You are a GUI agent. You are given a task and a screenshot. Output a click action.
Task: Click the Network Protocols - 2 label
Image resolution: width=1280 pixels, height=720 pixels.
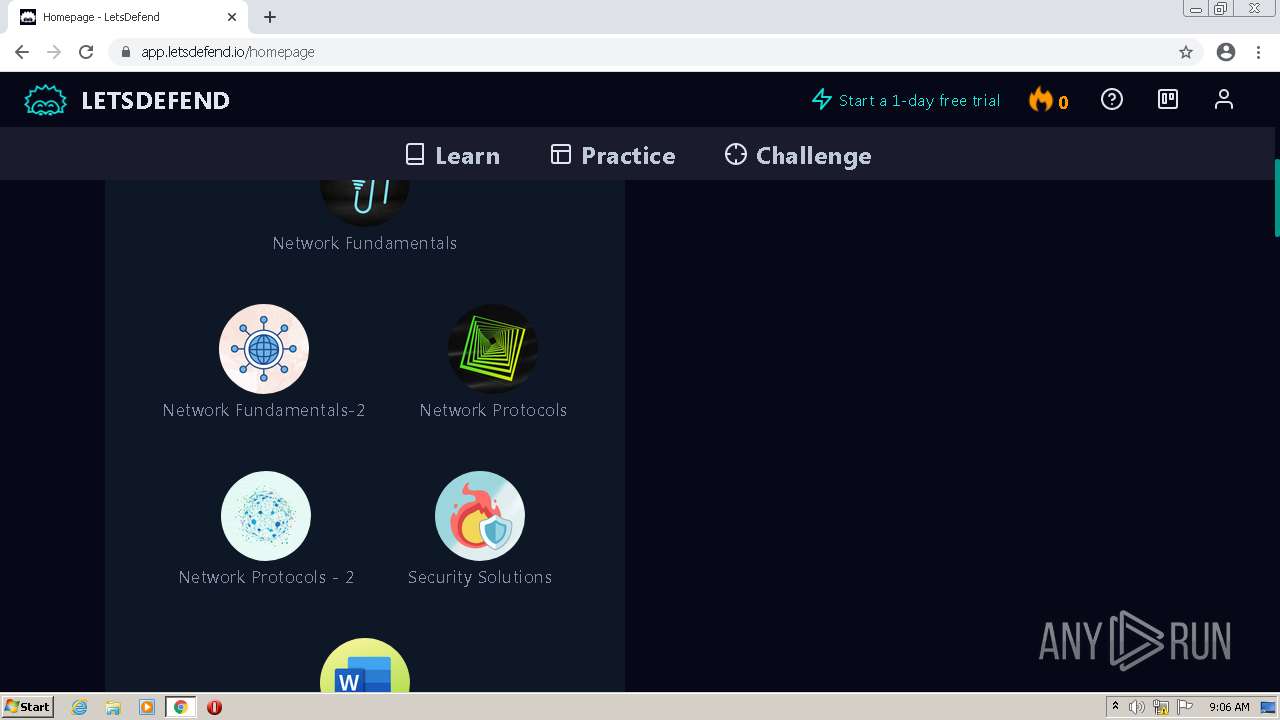(266, 577)
